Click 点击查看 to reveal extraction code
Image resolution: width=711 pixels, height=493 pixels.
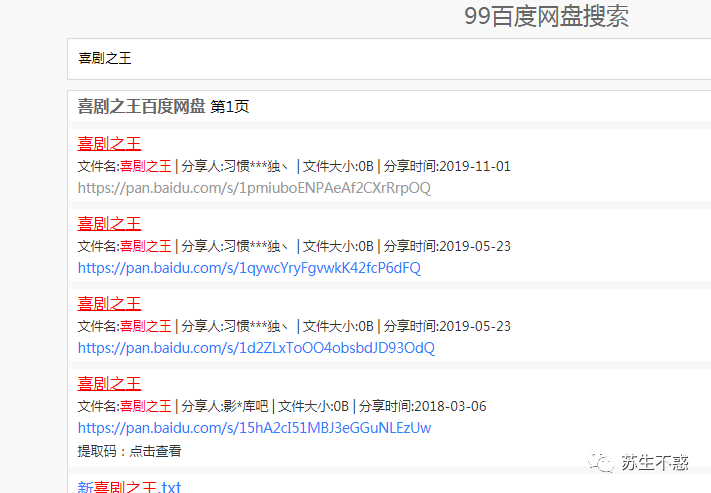point(156,451)
